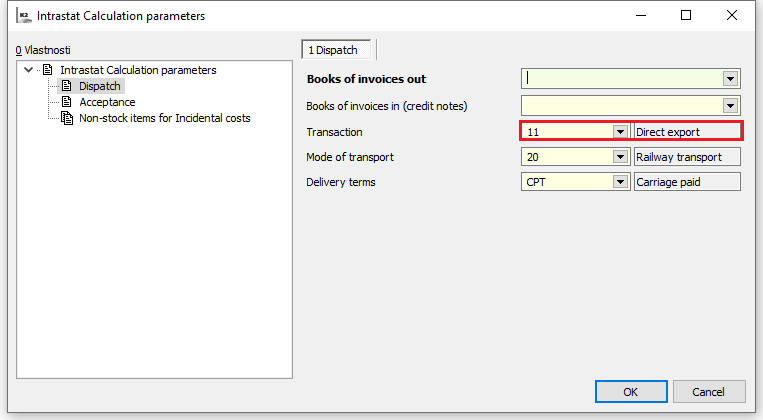Collapse the Intrastat Calculation parameters tree node

(28, 70)
